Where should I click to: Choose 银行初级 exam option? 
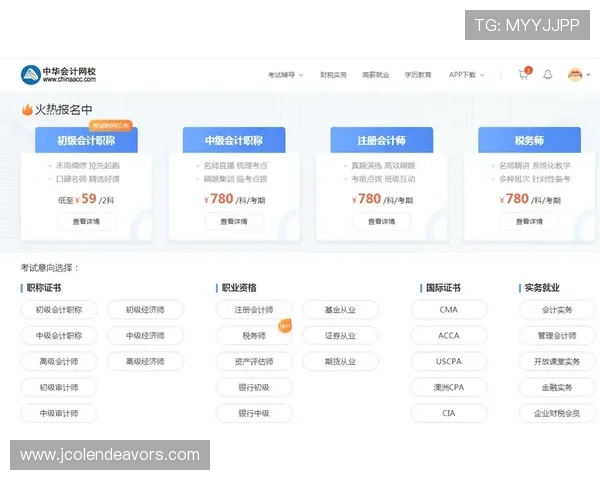click(254, 387)
